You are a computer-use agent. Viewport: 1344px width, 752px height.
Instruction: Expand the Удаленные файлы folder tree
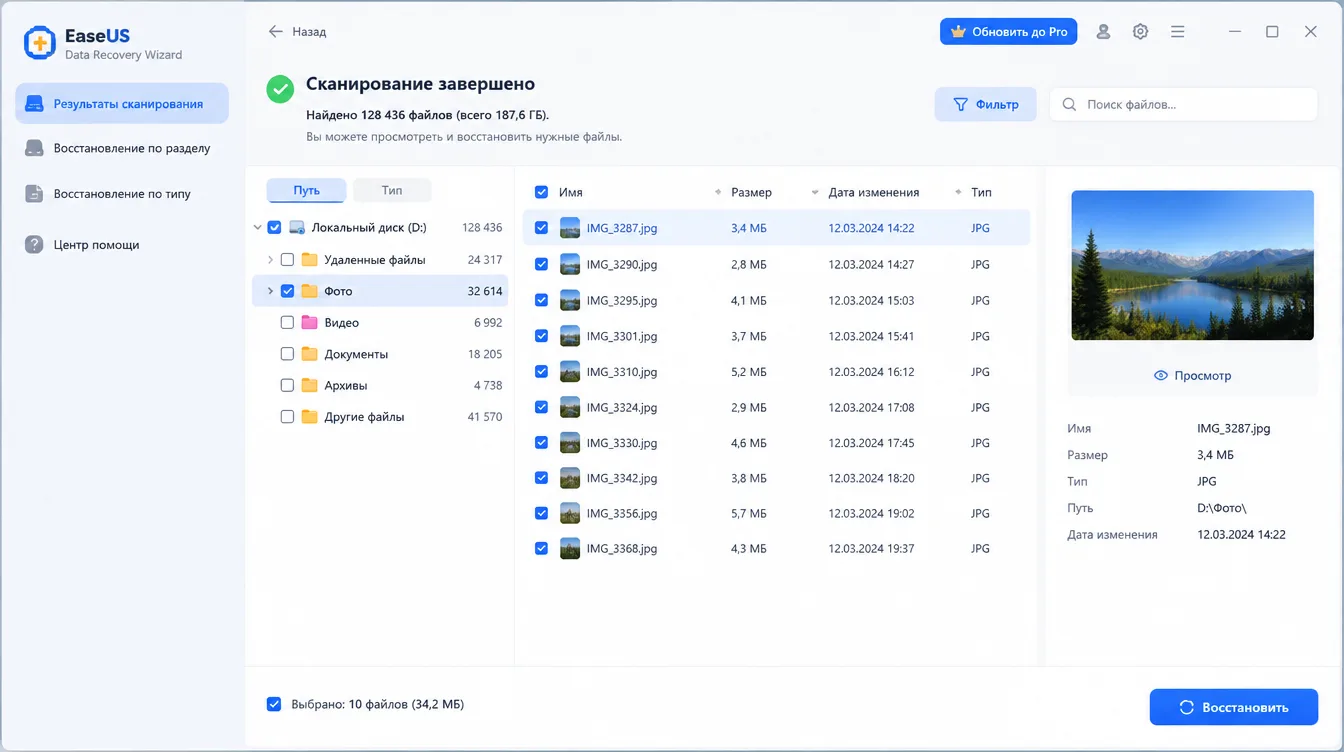[x=270, y=260]
